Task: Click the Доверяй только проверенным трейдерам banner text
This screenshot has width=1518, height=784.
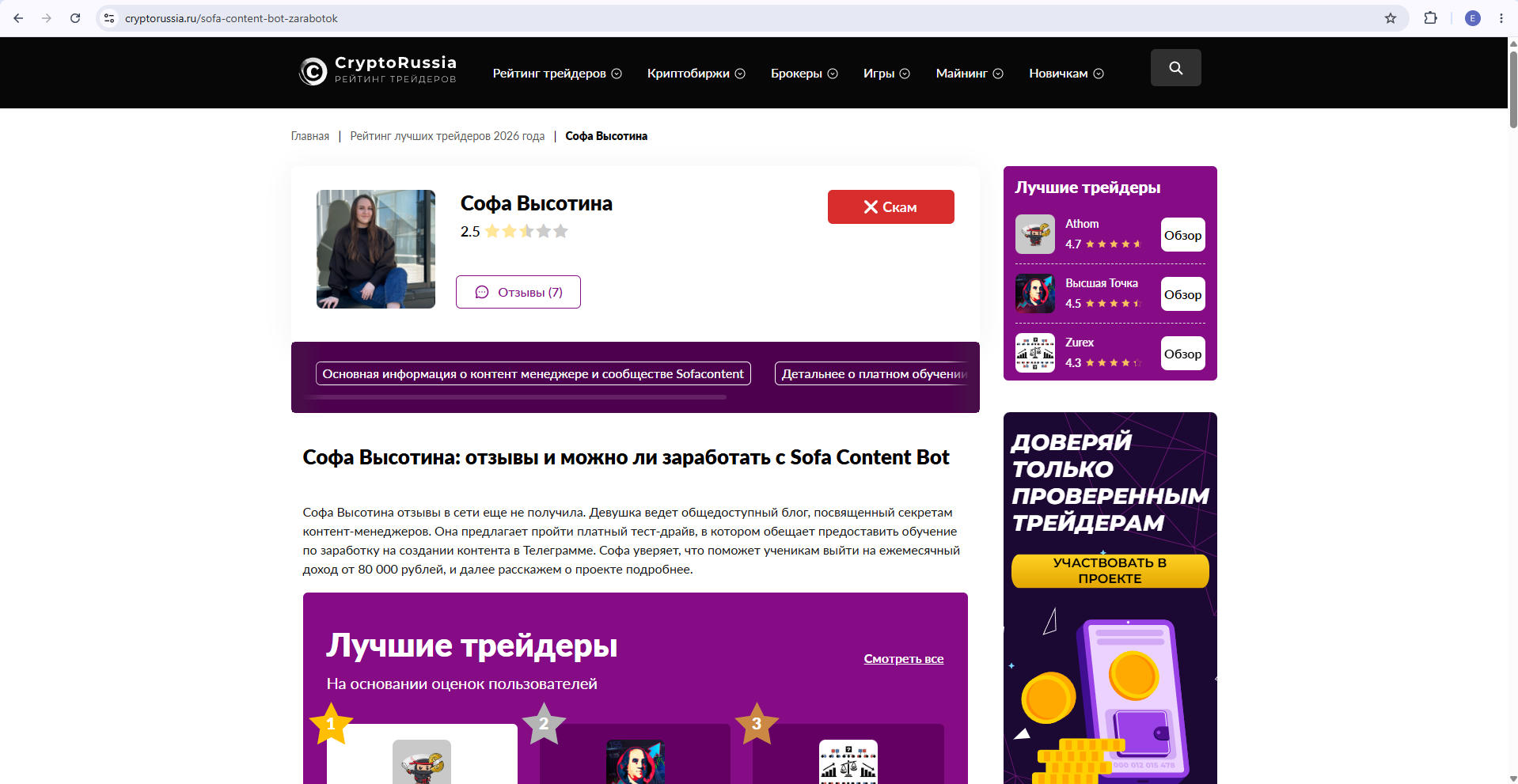Action: click(x=1110, y=483)
